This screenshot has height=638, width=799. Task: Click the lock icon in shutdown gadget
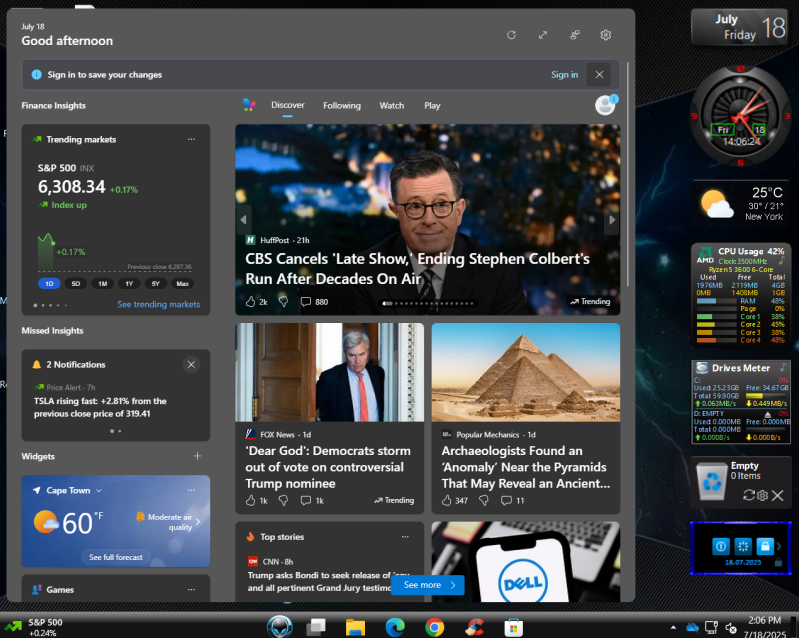(765, 546)
